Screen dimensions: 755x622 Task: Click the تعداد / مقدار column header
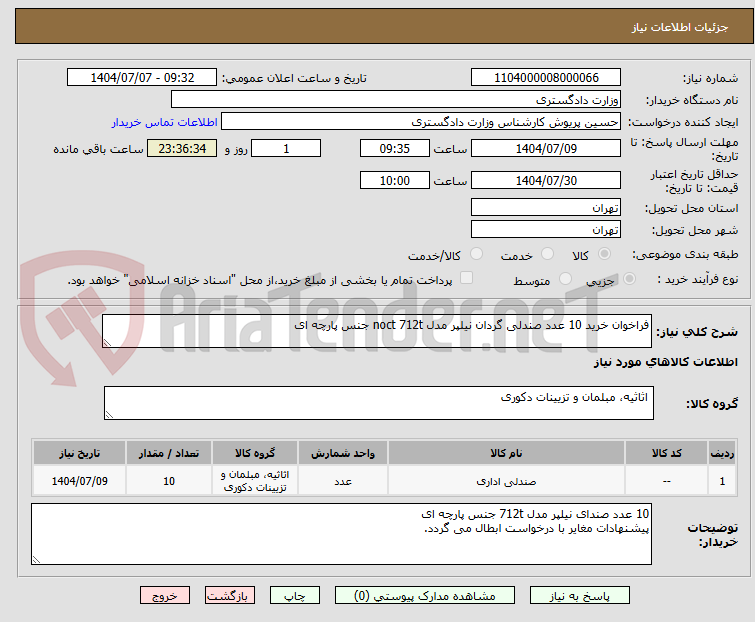[x=169, y=453]
